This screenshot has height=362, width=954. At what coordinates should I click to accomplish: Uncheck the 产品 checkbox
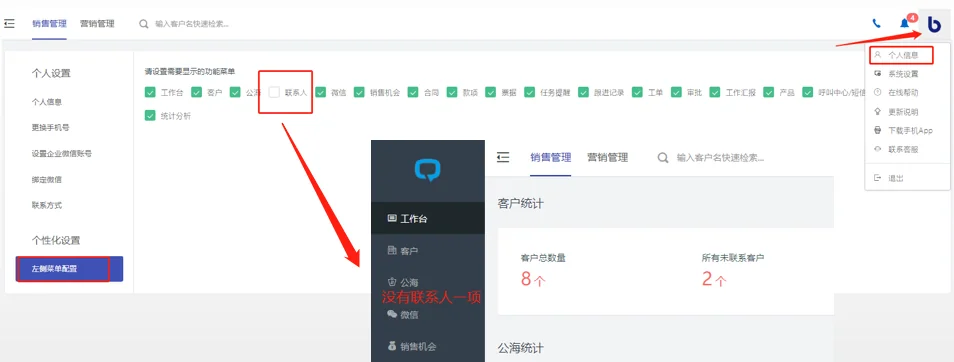(x=769, y=92)
